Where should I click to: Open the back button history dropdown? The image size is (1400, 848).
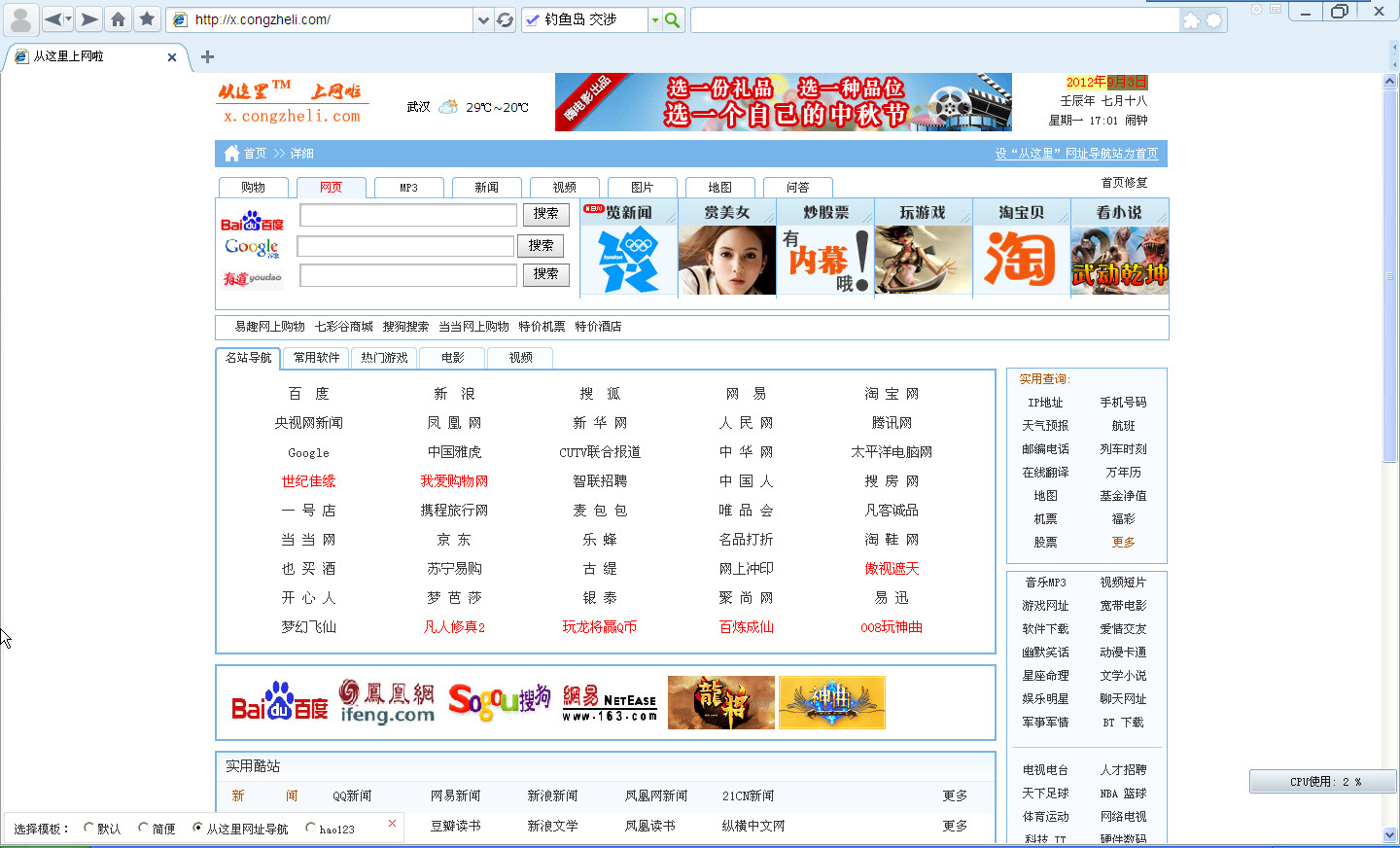coord(68,18)
